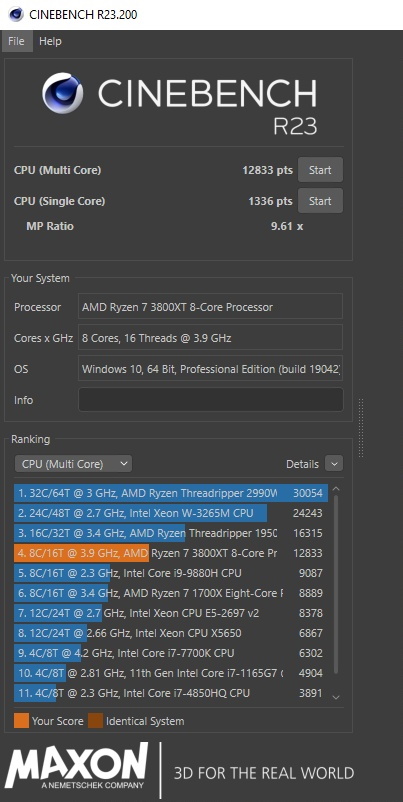Click ranking scrollbar down arrow
This screenshot has height=802, width=403.
point(336,697)
